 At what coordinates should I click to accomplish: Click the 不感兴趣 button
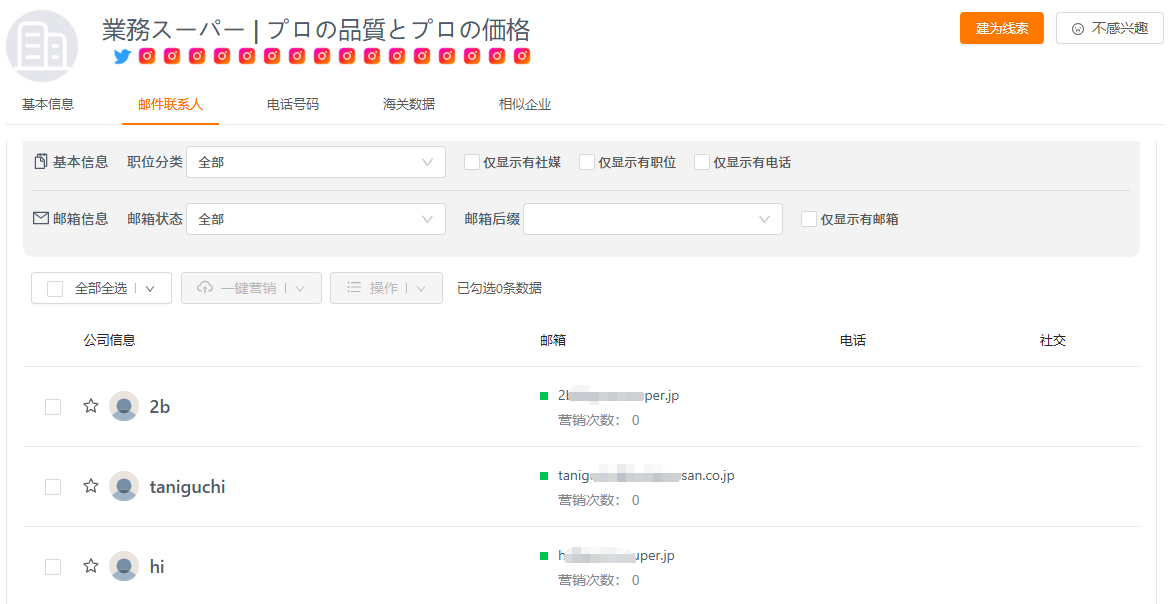(x=1110, y=28)
